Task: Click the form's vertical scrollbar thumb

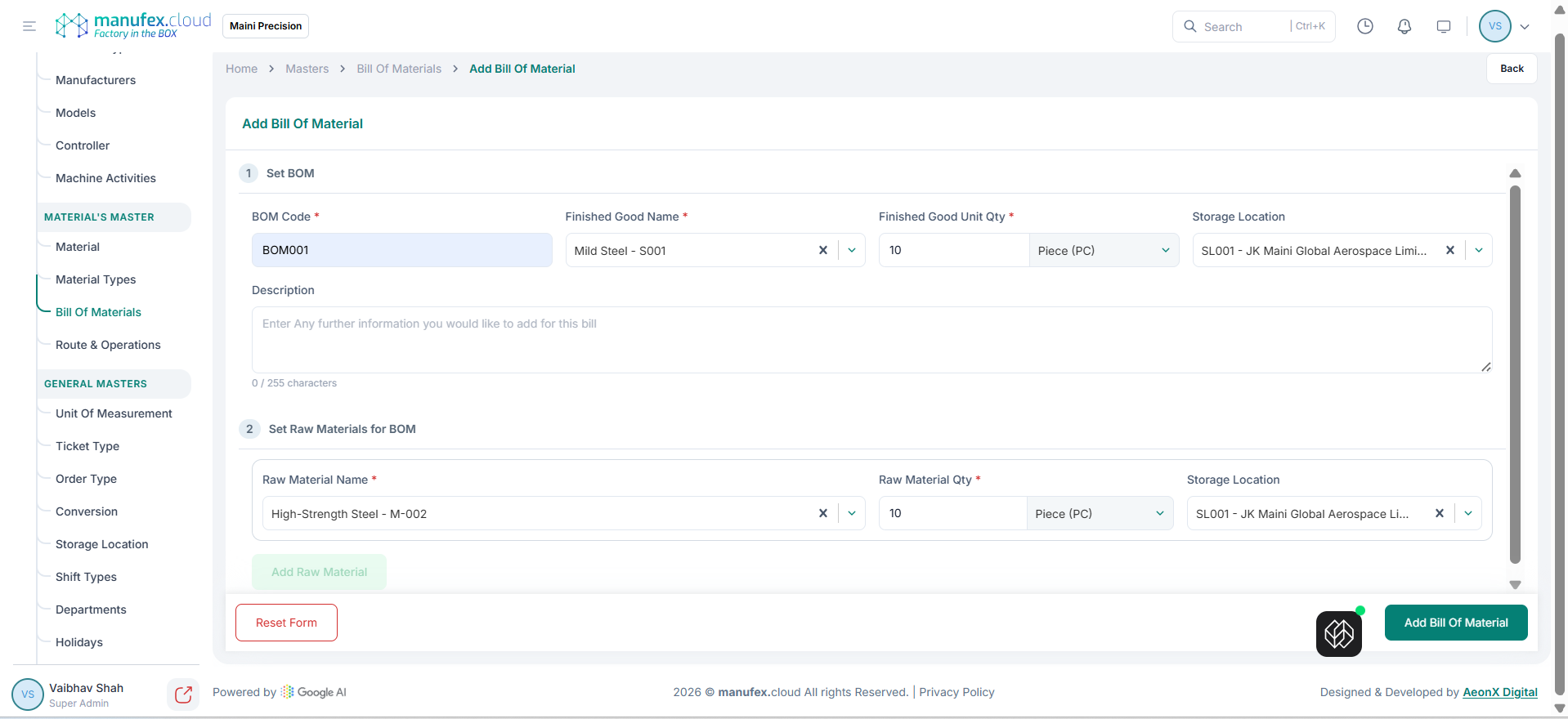Action: [x=1515, y=374]
